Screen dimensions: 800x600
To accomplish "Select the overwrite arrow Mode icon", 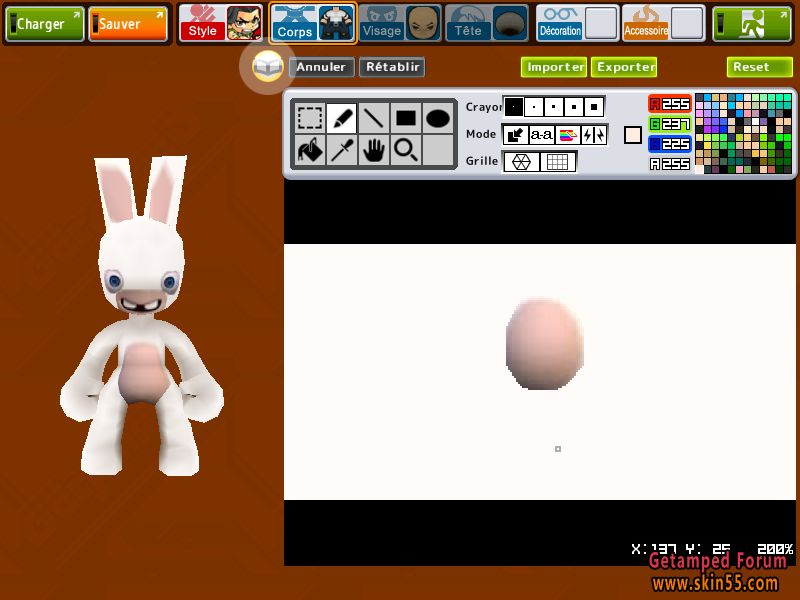I will point(515,135).
